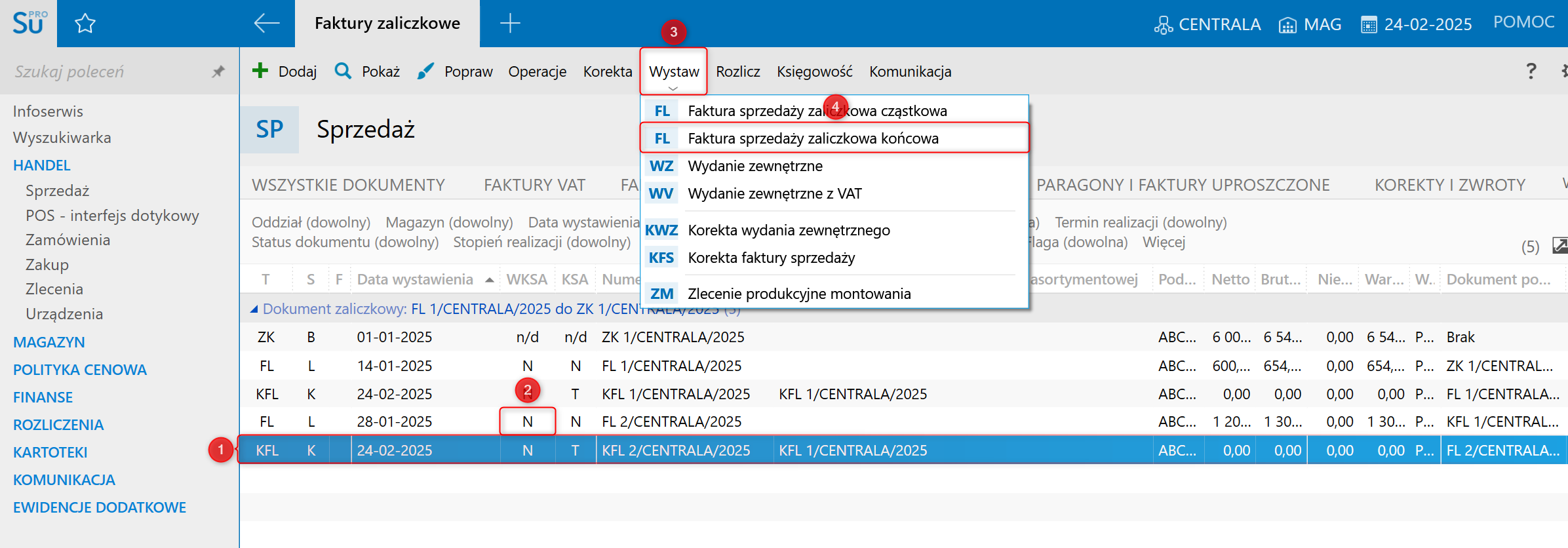
Task: Open list export icon beside count (5)
Action: point(1559,246)
